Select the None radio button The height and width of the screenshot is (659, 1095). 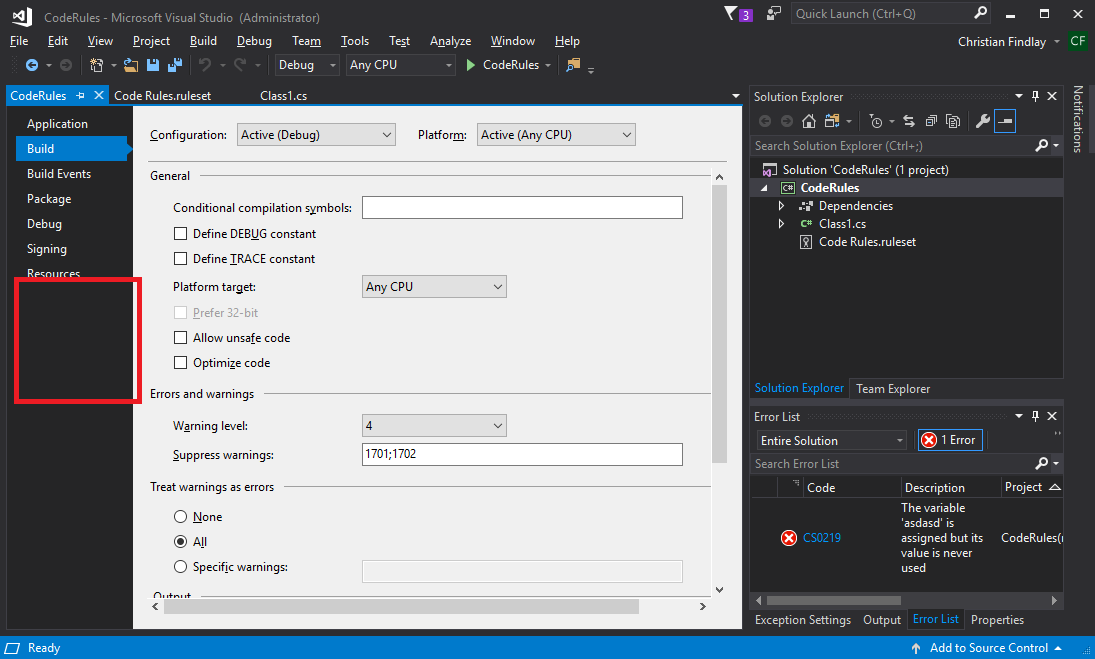[x=180, y=517]
